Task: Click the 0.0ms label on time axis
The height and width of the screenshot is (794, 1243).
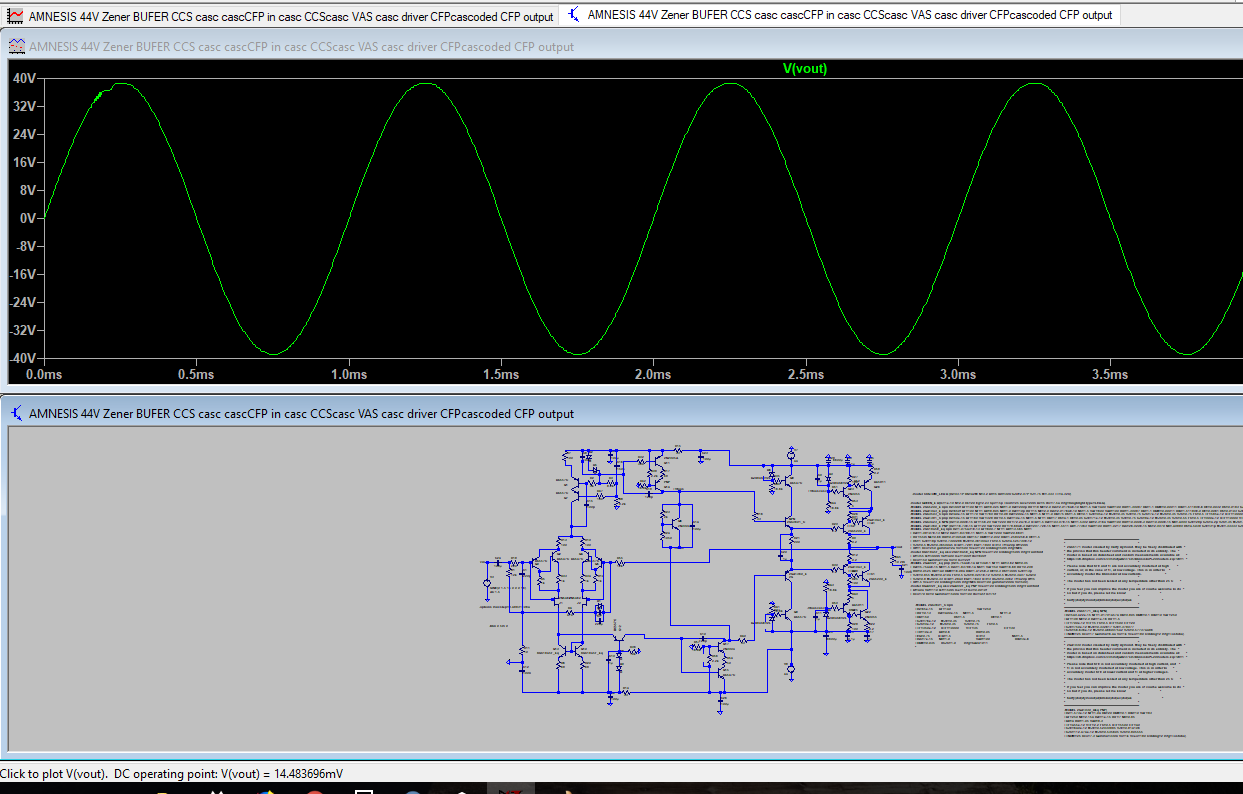Action: tap(43, 375)
